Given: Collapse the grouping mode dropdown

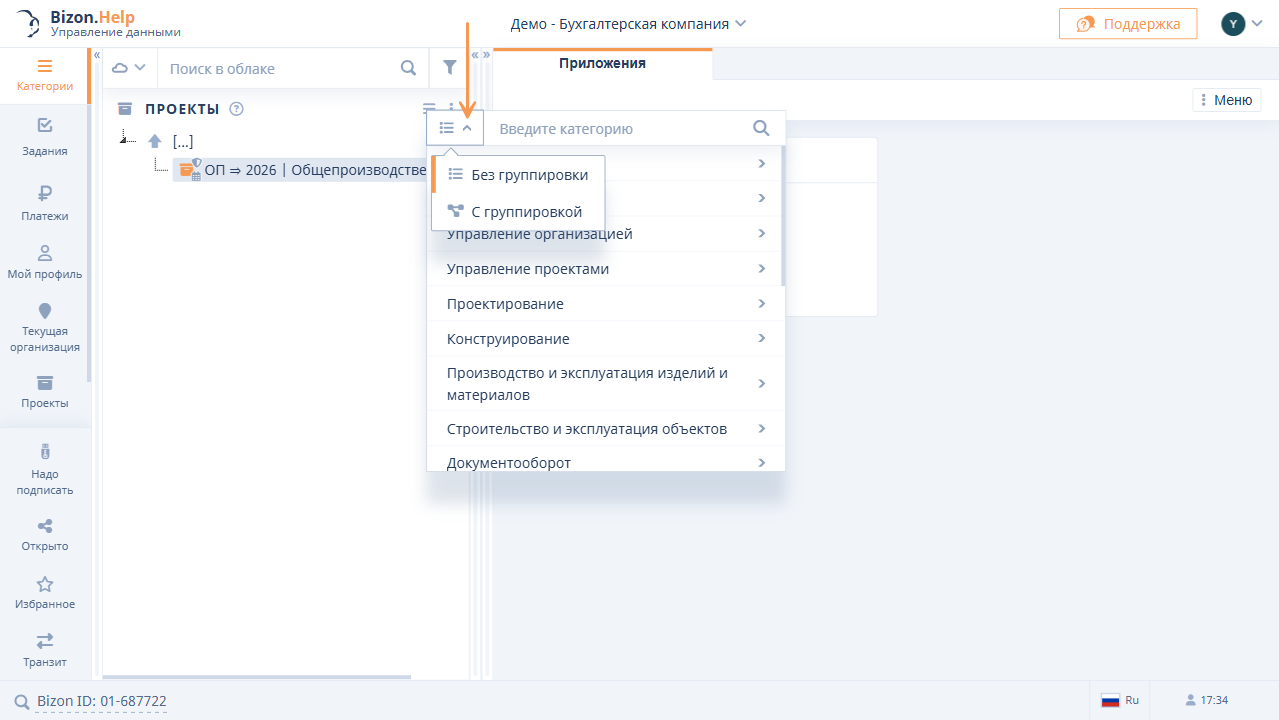Looking at the screenshot, I should point(455,128).
